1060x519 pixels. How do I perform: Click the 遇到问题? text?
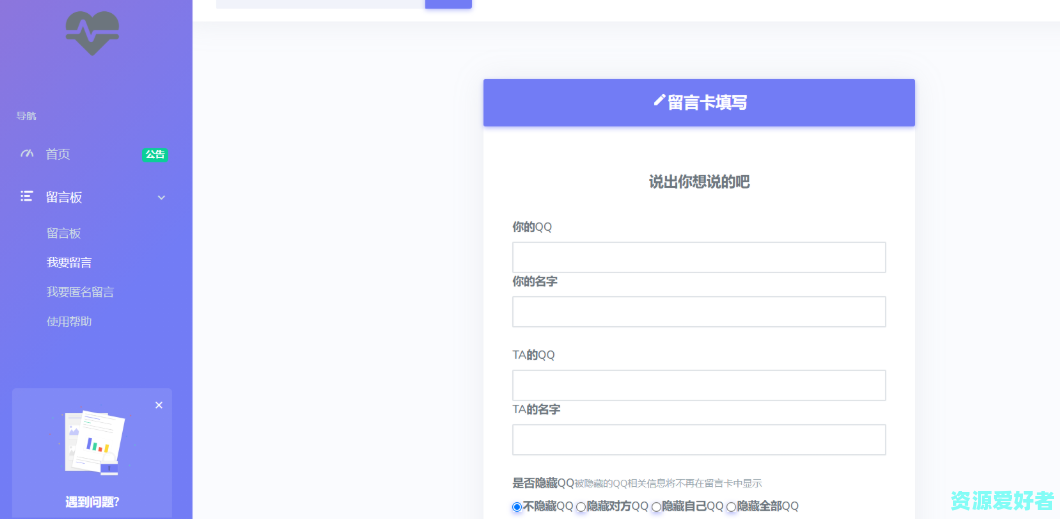[x=93, y=502]
